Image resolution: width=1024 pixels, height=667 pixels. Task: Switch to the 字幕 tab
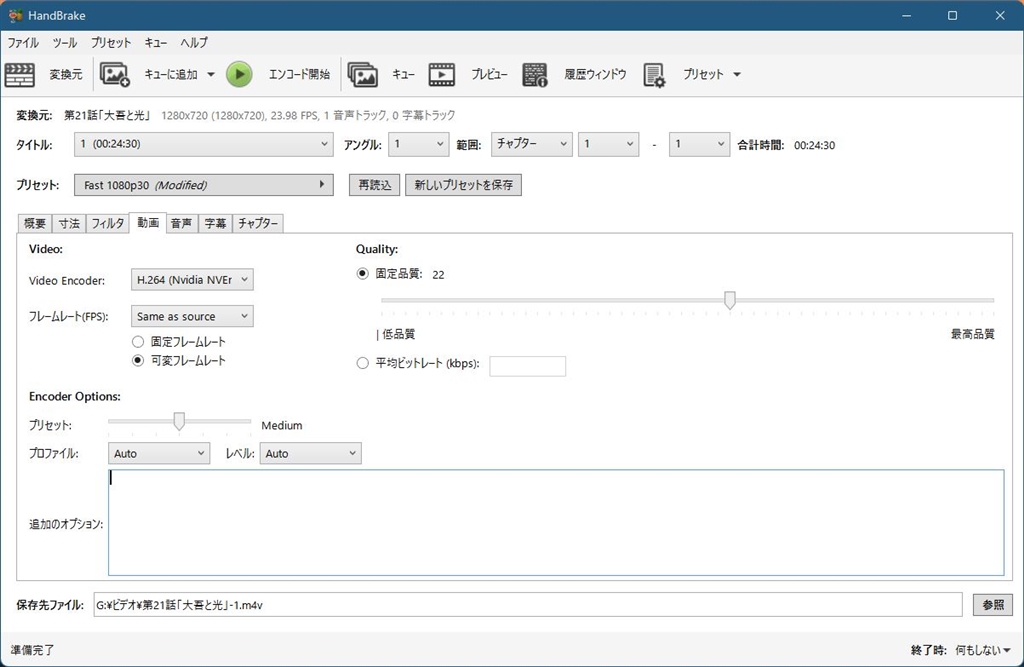click(215, 223)
